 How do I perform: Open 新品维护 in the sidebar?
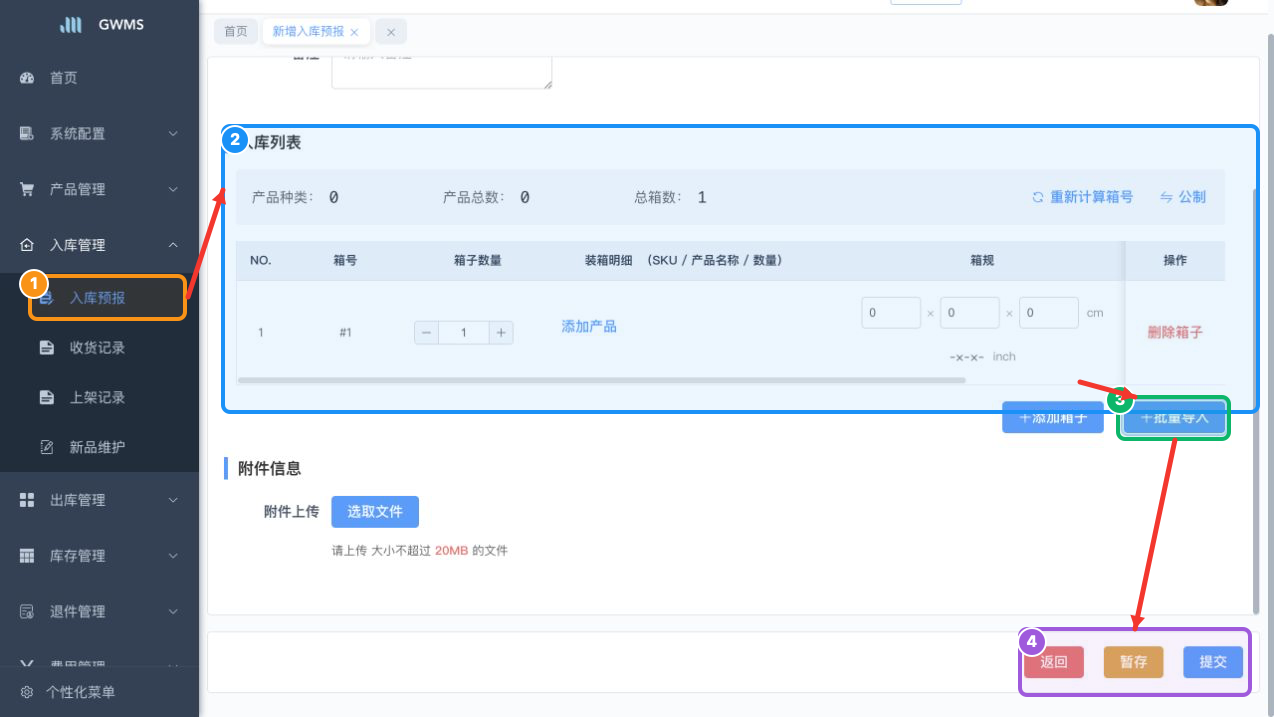tap(99, 447)
